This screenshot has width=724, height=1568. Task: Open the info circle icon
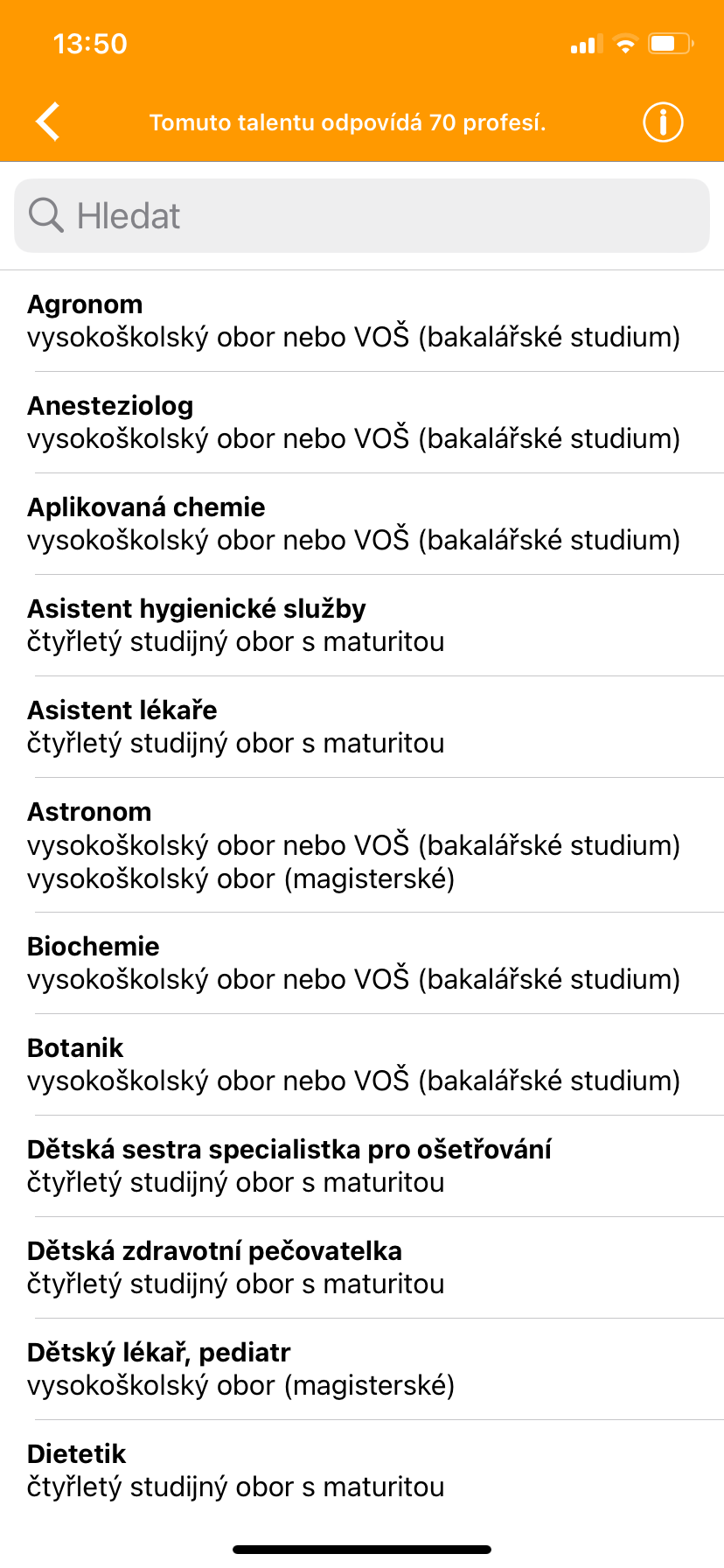pos(663,122)
